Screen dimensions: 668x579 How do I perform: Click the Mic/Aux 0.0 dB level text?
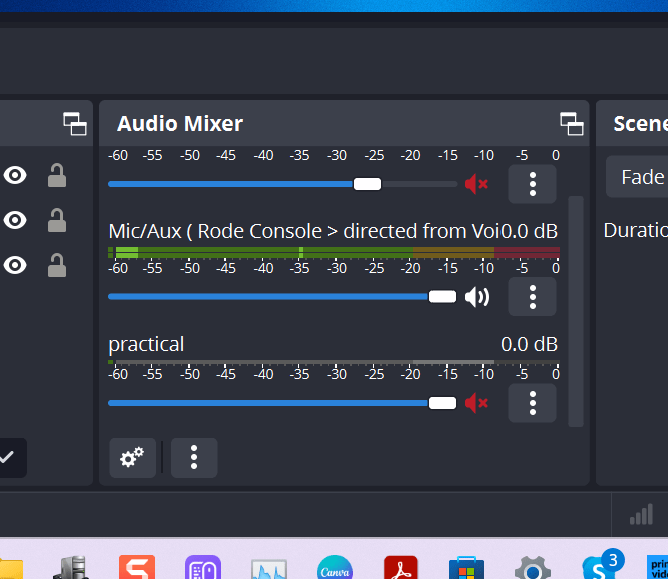[530, 231]
